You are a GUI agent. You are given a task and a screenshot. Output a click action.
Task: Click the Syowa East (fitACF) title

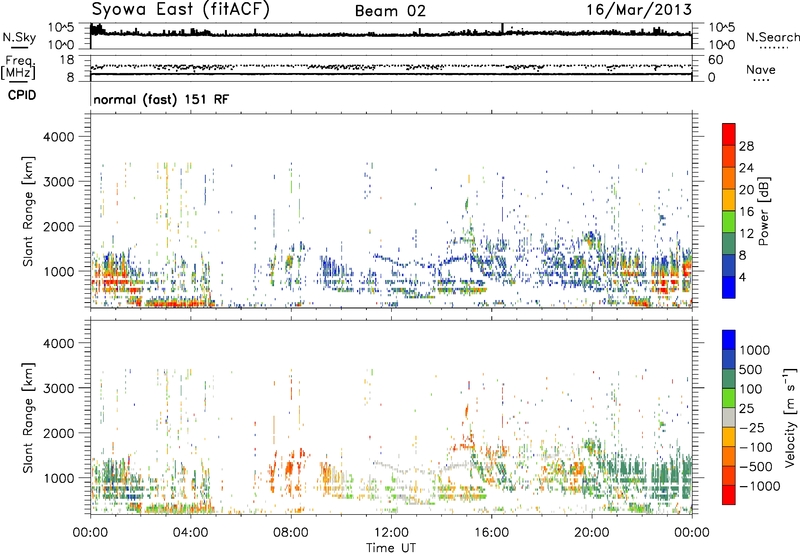click(180, 9)
